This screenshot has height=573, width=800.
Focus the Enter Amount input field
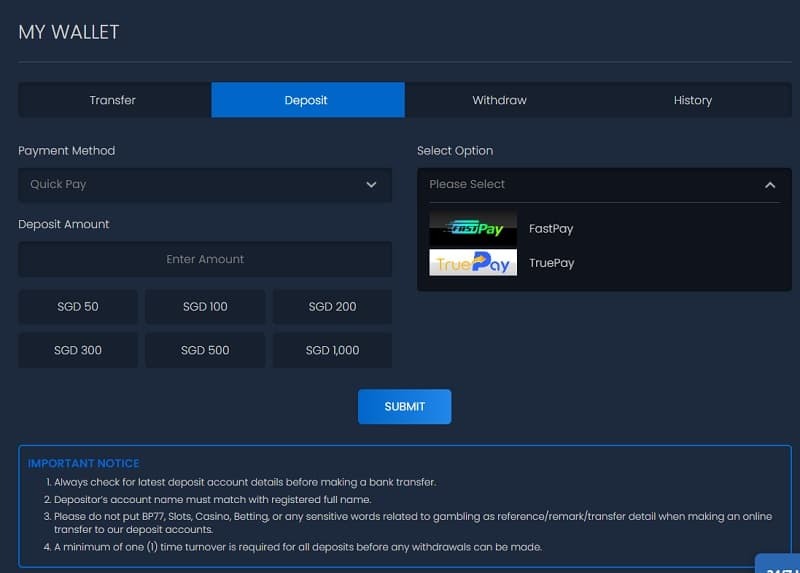[x=205, y=259]
